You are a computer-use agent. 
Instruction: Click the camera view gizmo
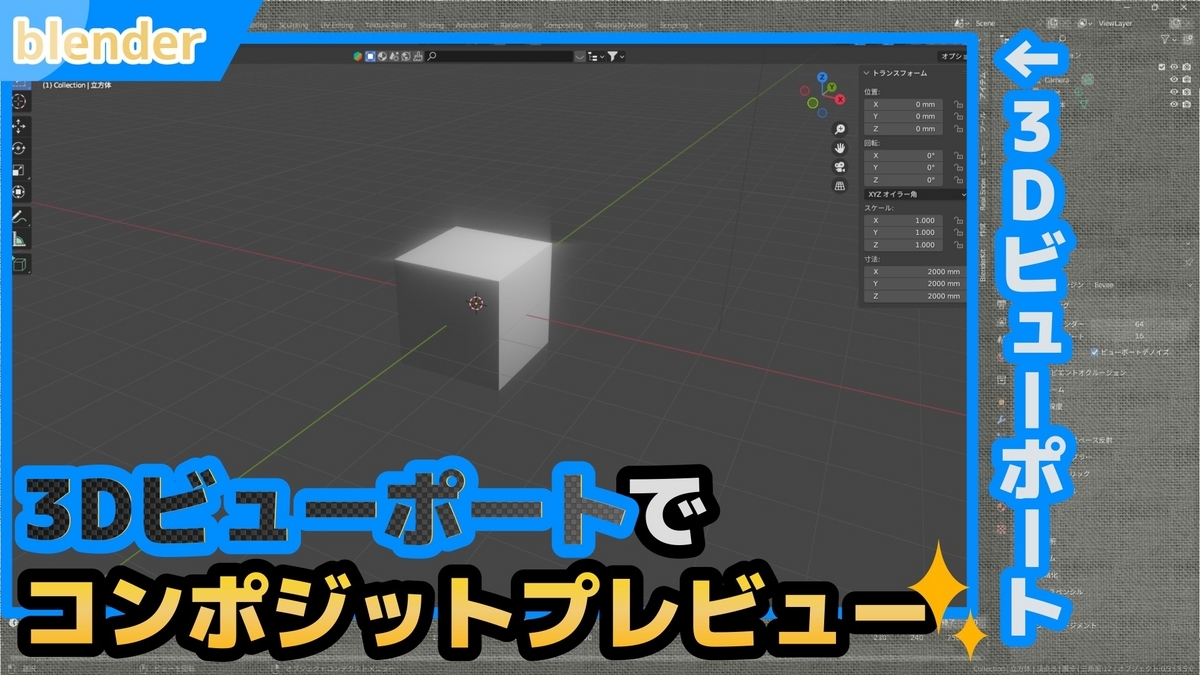pos(840,167)
